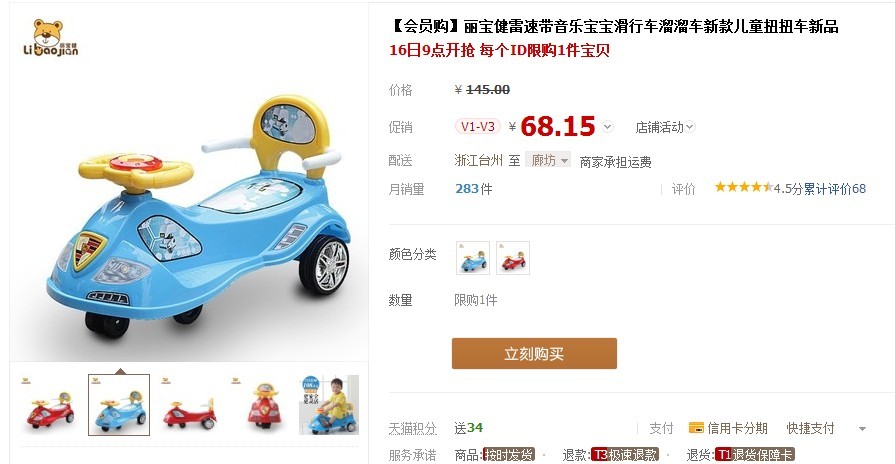Open the 店铺活动 store activity dropdown
This screenshot has height=464, width=895.
click(665, 127)
